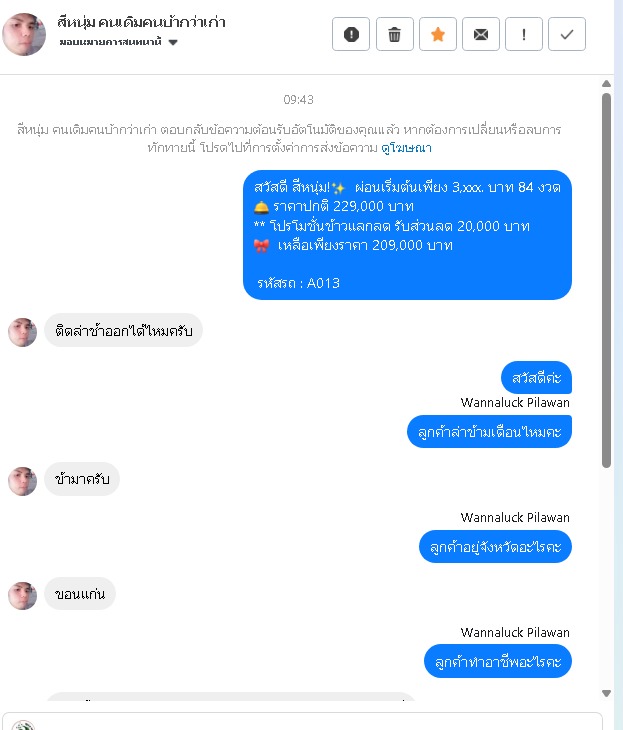Click the chat scrollbar thumb
This screenshot has height=730, width=623.
606,280
